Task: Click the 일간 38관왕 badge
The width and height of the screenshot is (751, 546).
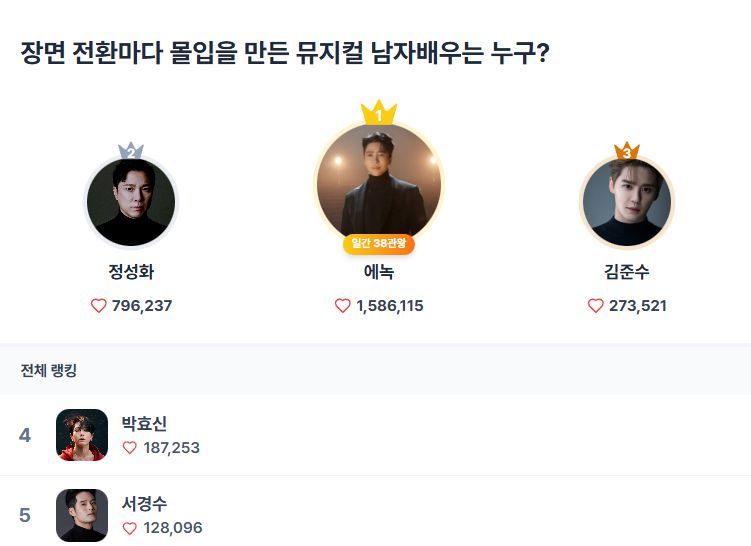Action: (x=379, y=244)
